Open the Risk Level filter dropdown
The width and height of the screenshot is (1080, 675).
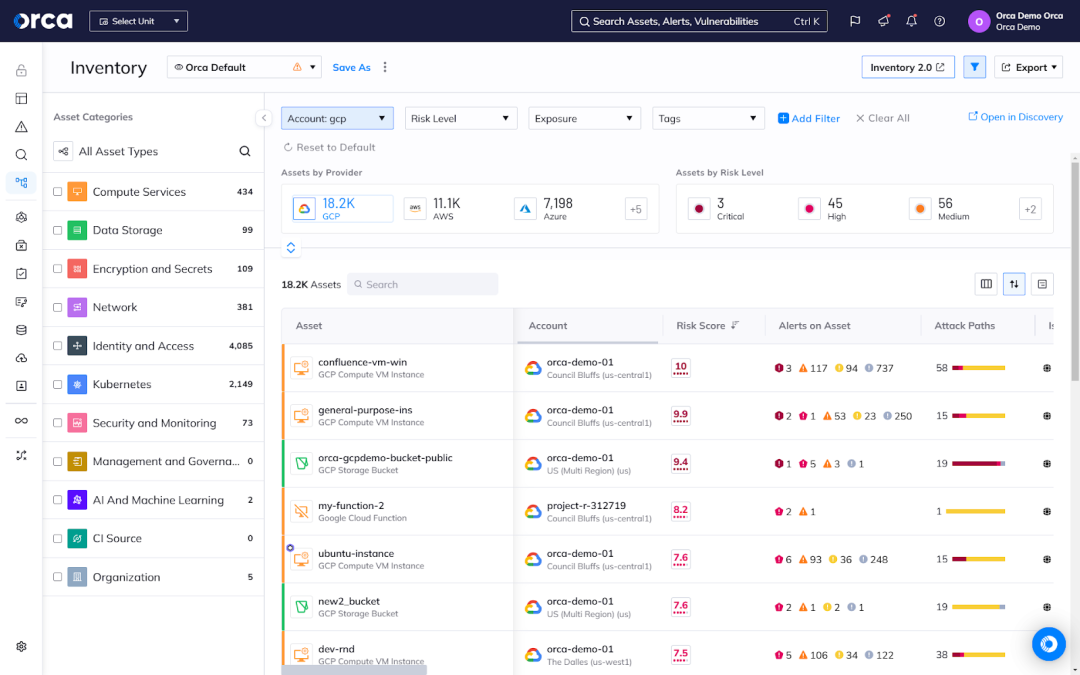tap(461, 118)
